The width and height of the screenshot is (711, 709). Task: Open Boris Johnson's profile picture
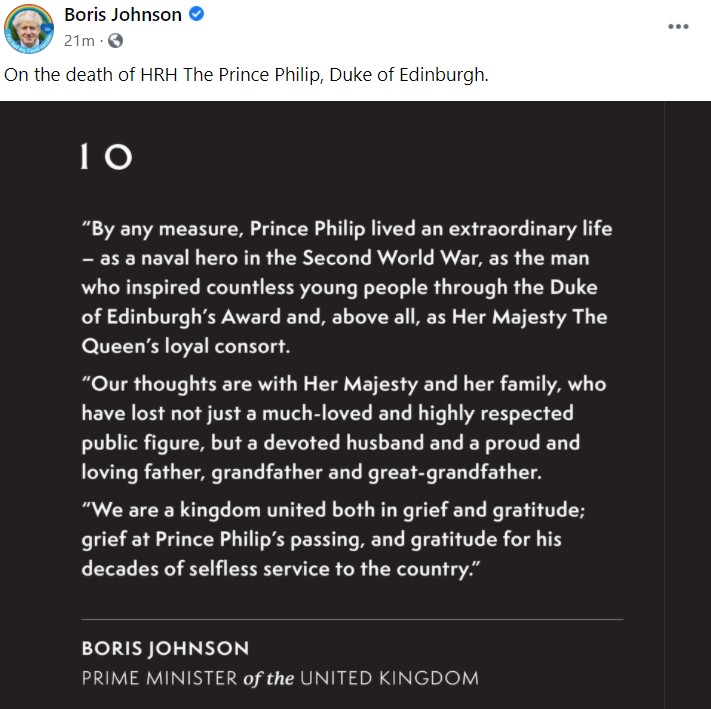click(29, 29)
